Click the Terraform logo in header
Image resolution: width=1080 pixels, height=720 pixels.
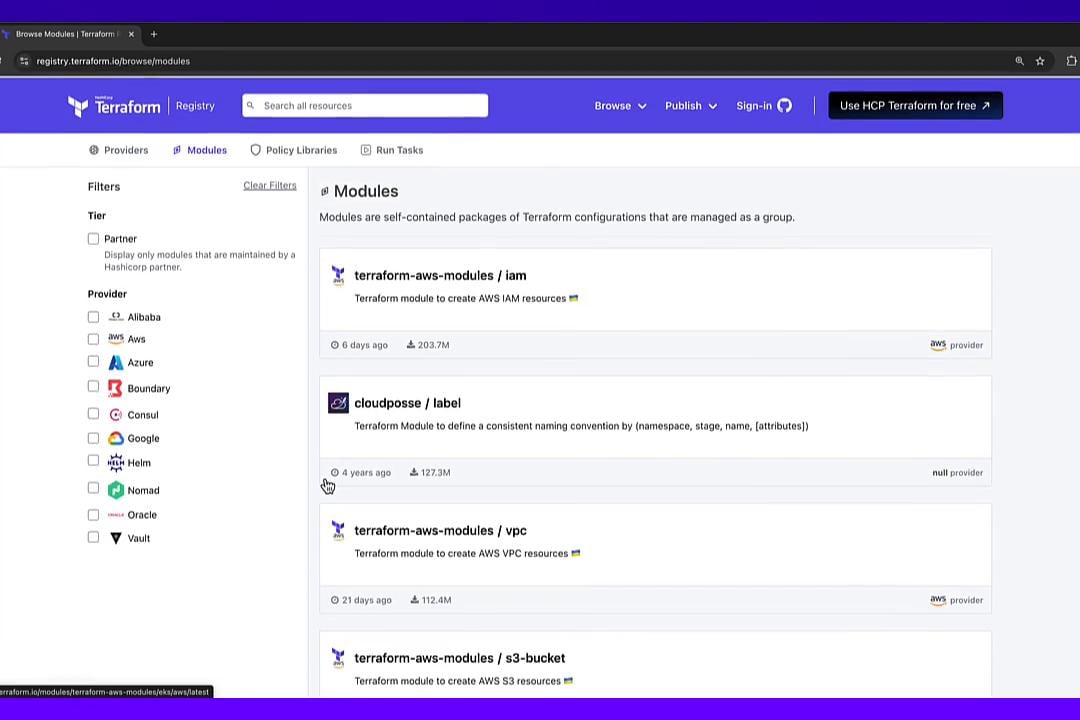tap(114, 106)
